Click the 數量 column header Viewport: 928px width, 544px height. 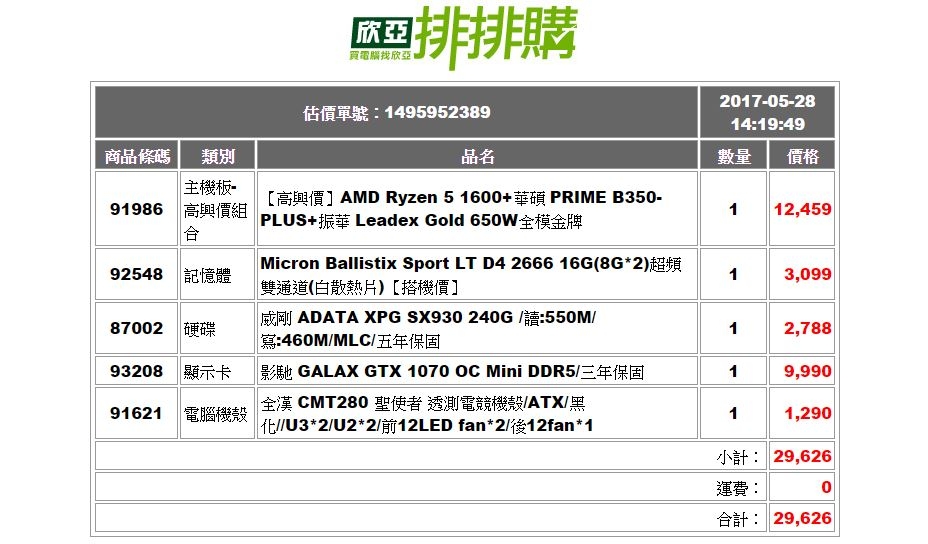click(x=733, y=156)
